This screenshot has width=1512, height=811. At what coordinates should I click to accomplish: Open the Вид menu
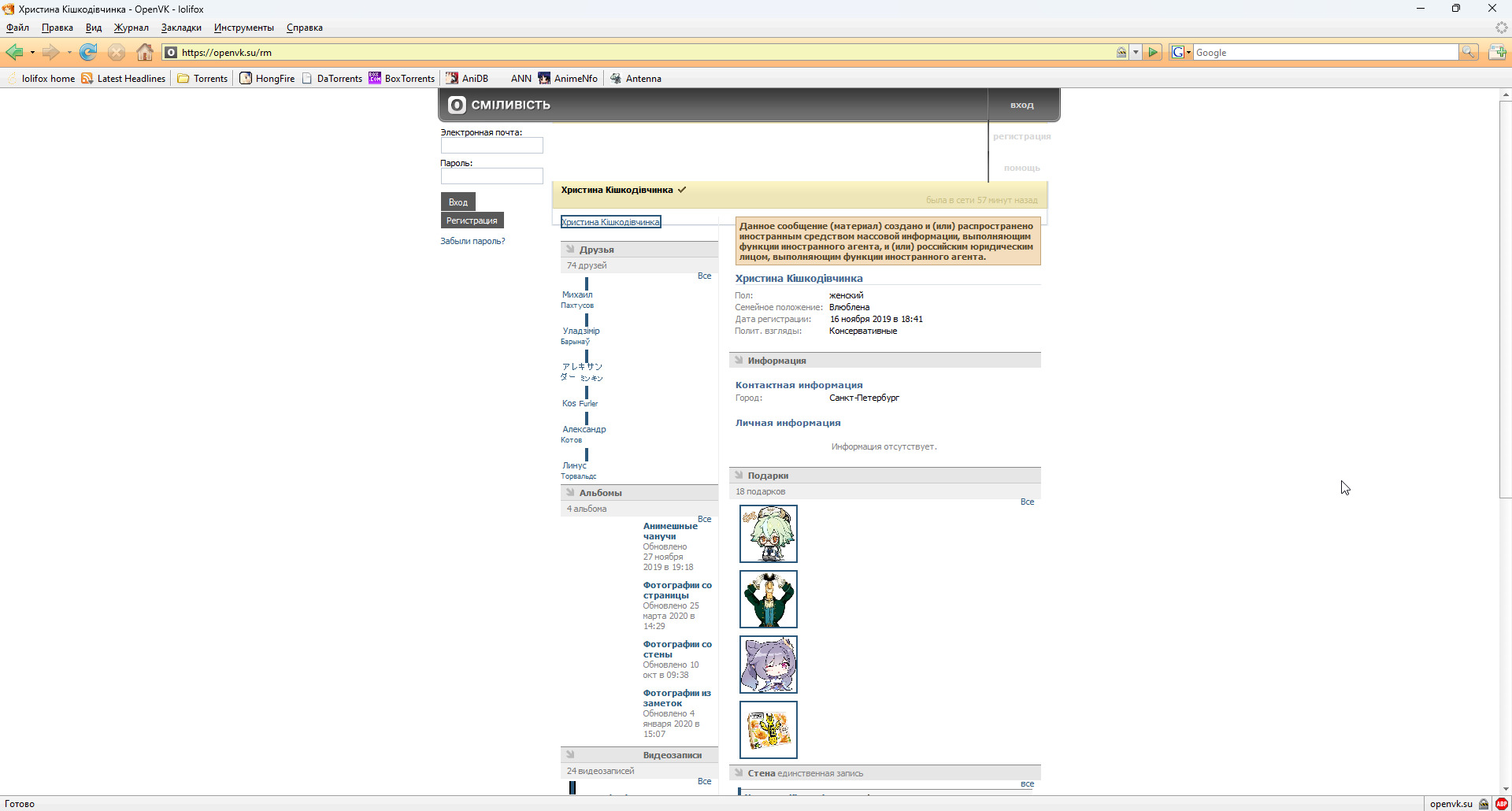pos(94,28)
